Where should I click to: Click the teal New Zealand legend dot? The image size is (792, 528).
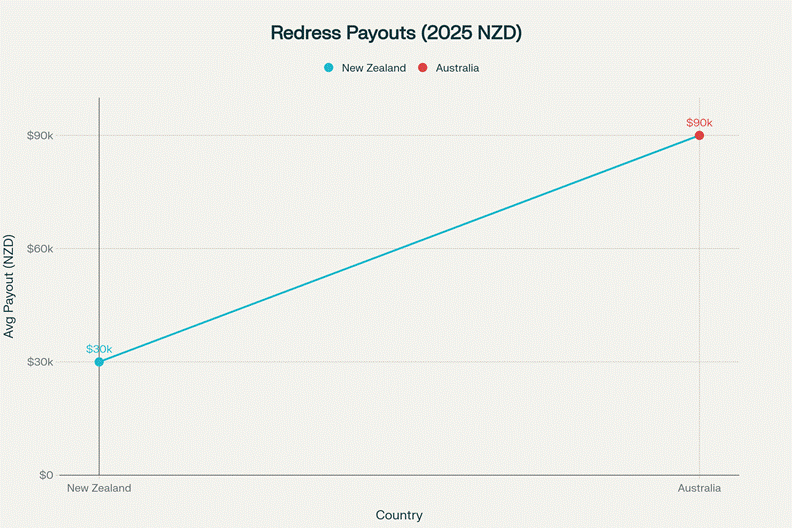click(328, 68)
